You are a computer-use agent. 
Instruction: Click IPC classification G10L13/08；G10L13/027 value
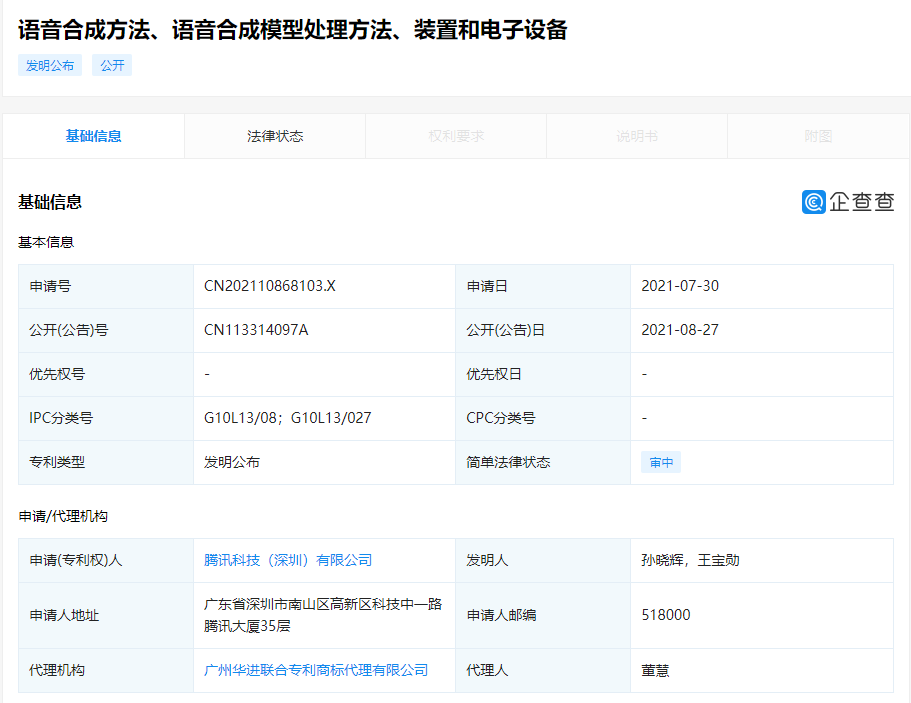(288, 418)
